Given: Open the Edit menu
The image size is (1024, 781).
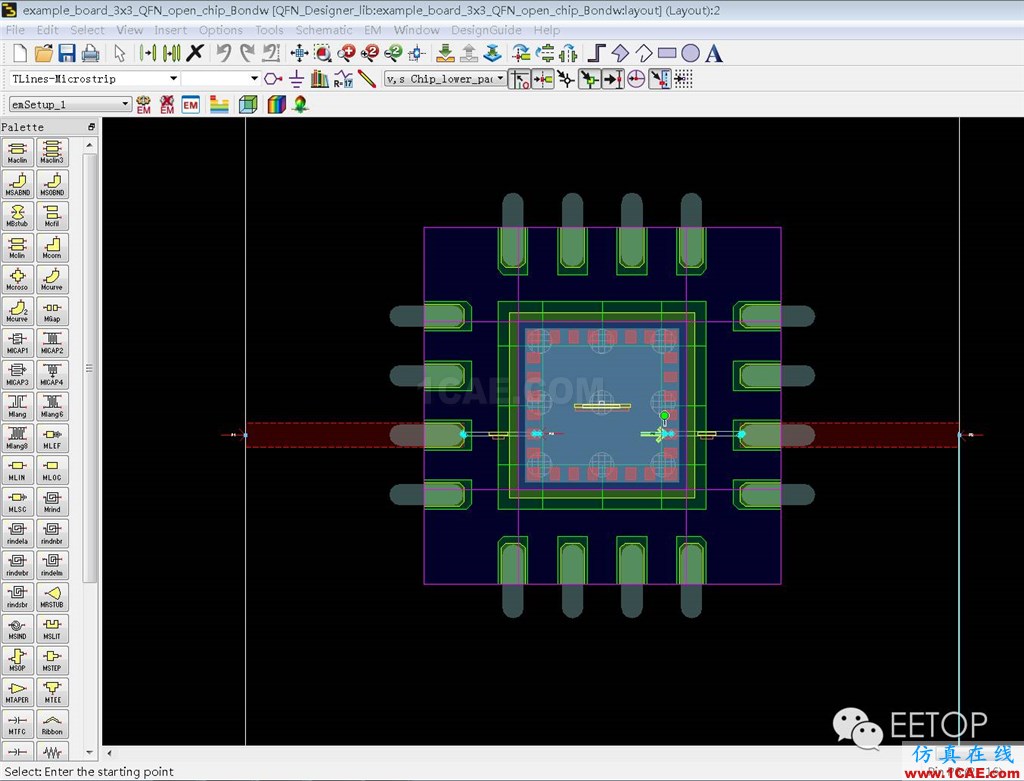Looking at the screenshot, I should pos(47,30).
